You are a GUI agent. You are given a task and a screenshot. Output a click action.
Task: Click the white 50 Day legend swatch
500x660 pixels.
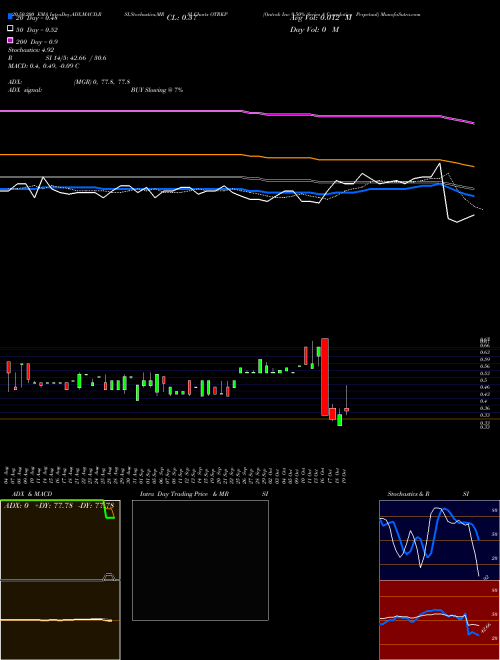(x=10, y=29)
